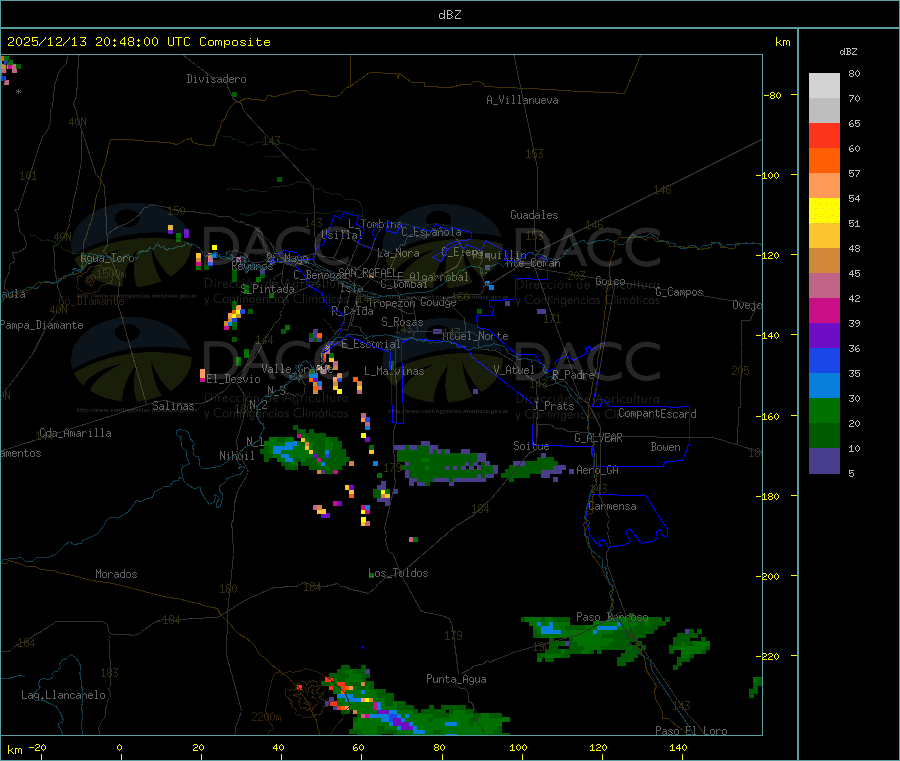Screen dimensions: 900x761
Task: Select the 'Agua_Toro' map label
Action: click(x=107, y=258)
